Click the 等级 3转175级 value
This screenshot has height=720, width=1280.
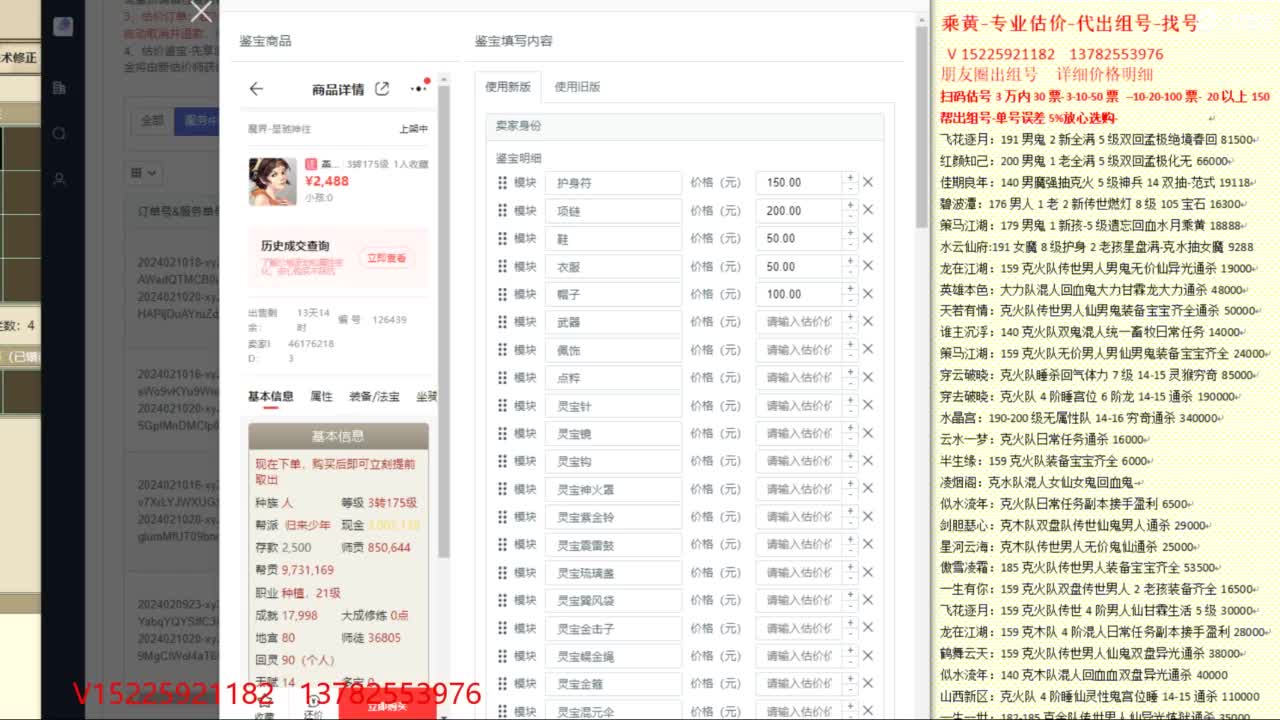[x=392, y=503]
